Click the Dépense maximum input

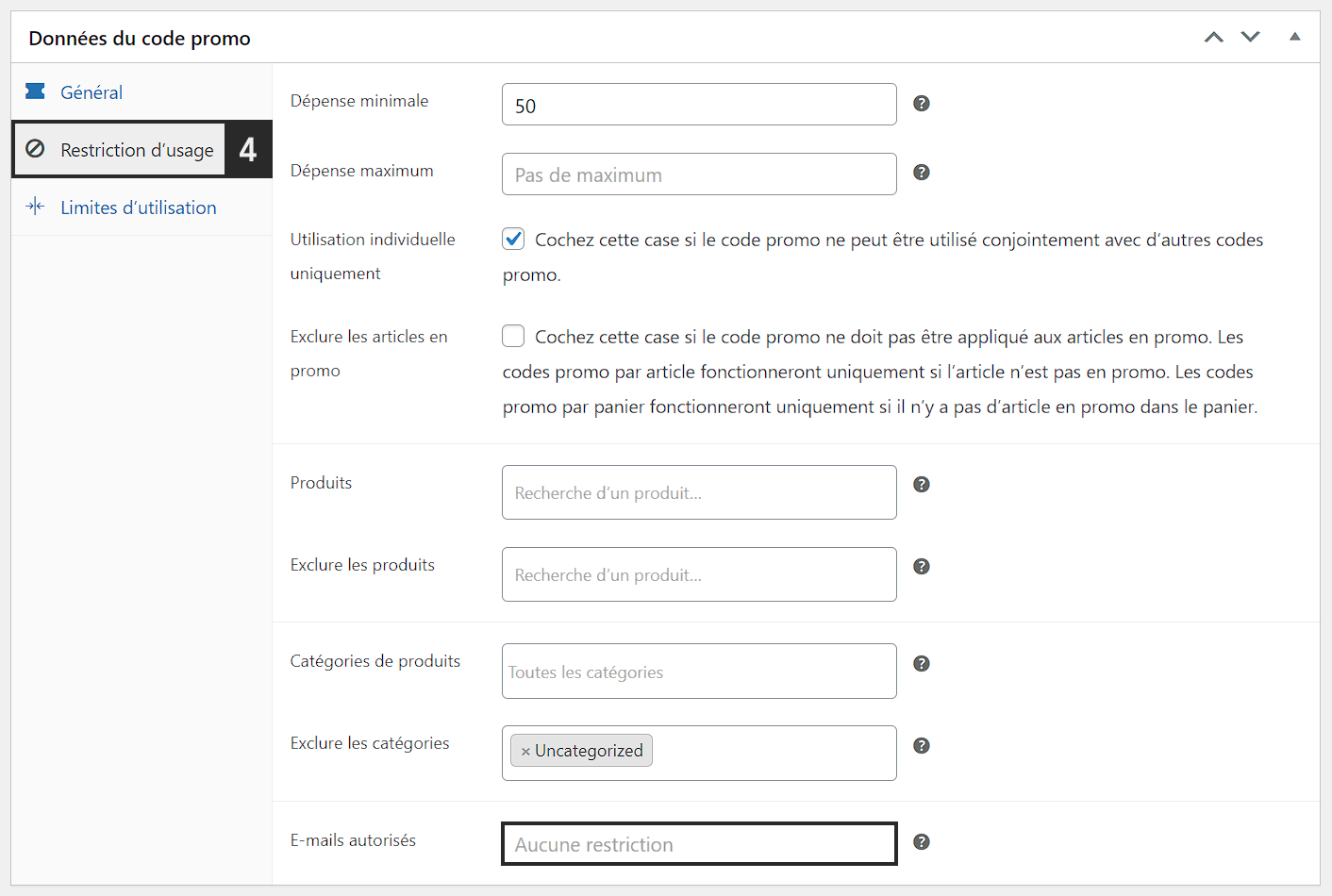699,174
